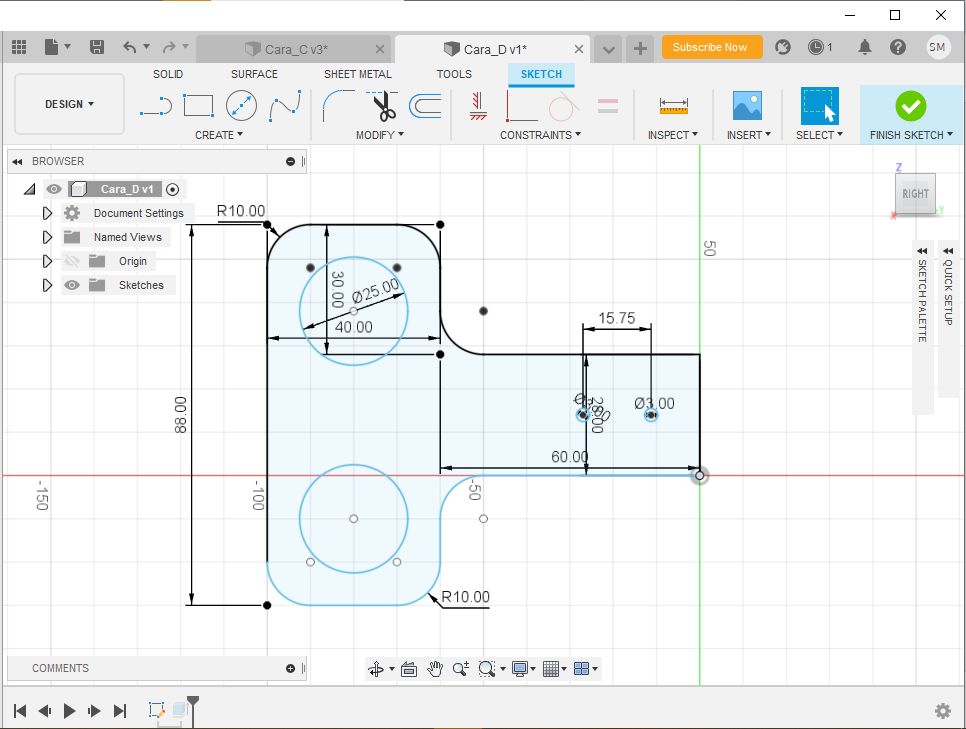
Task: Open the notifications bell
Action: pyautogui.click(x=865, y=47)
